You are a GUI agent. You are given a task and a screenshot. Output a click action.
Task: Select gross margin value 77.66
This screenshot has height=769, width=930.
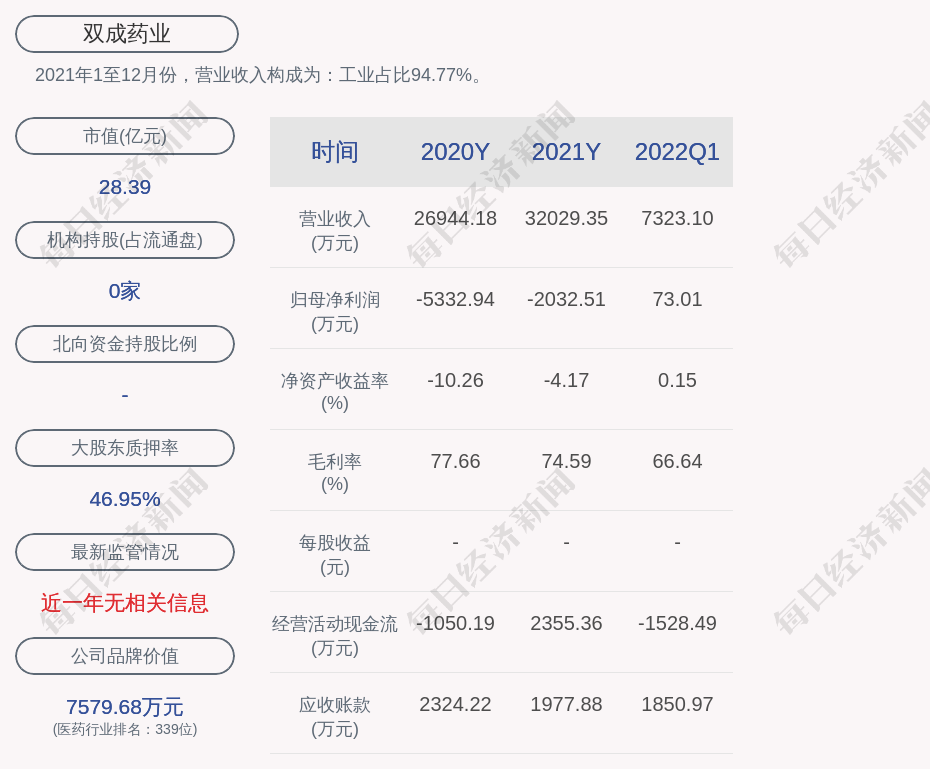pyautogui.click(x=455, y=461)
